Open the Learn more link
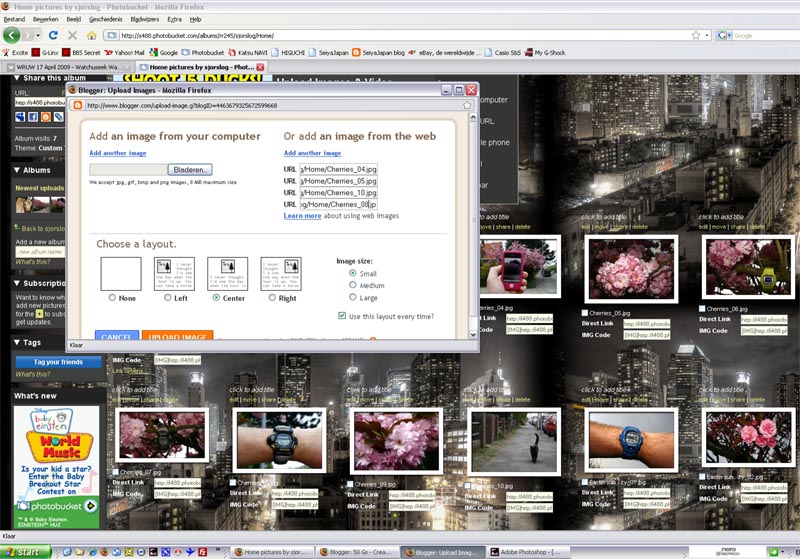 [x=303, y=216]
